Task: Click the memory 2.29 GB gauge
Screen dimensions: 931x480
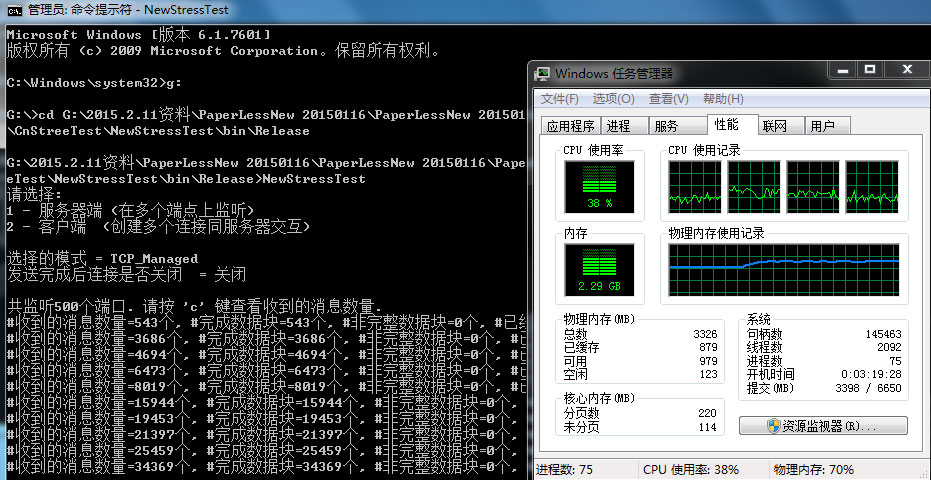Action: pos(600,270)
